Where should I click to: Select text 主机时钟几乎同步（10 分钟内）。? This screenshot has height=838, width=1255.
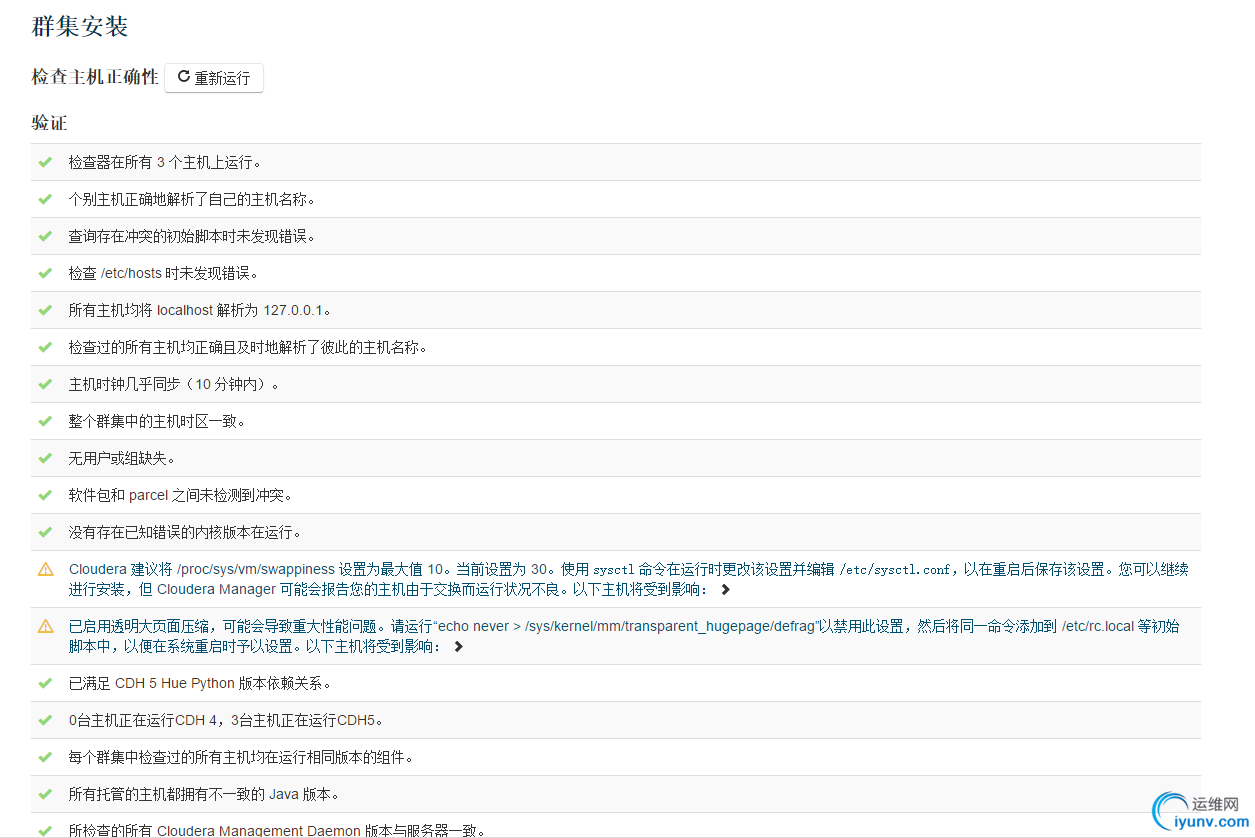[x=174, y=384]
